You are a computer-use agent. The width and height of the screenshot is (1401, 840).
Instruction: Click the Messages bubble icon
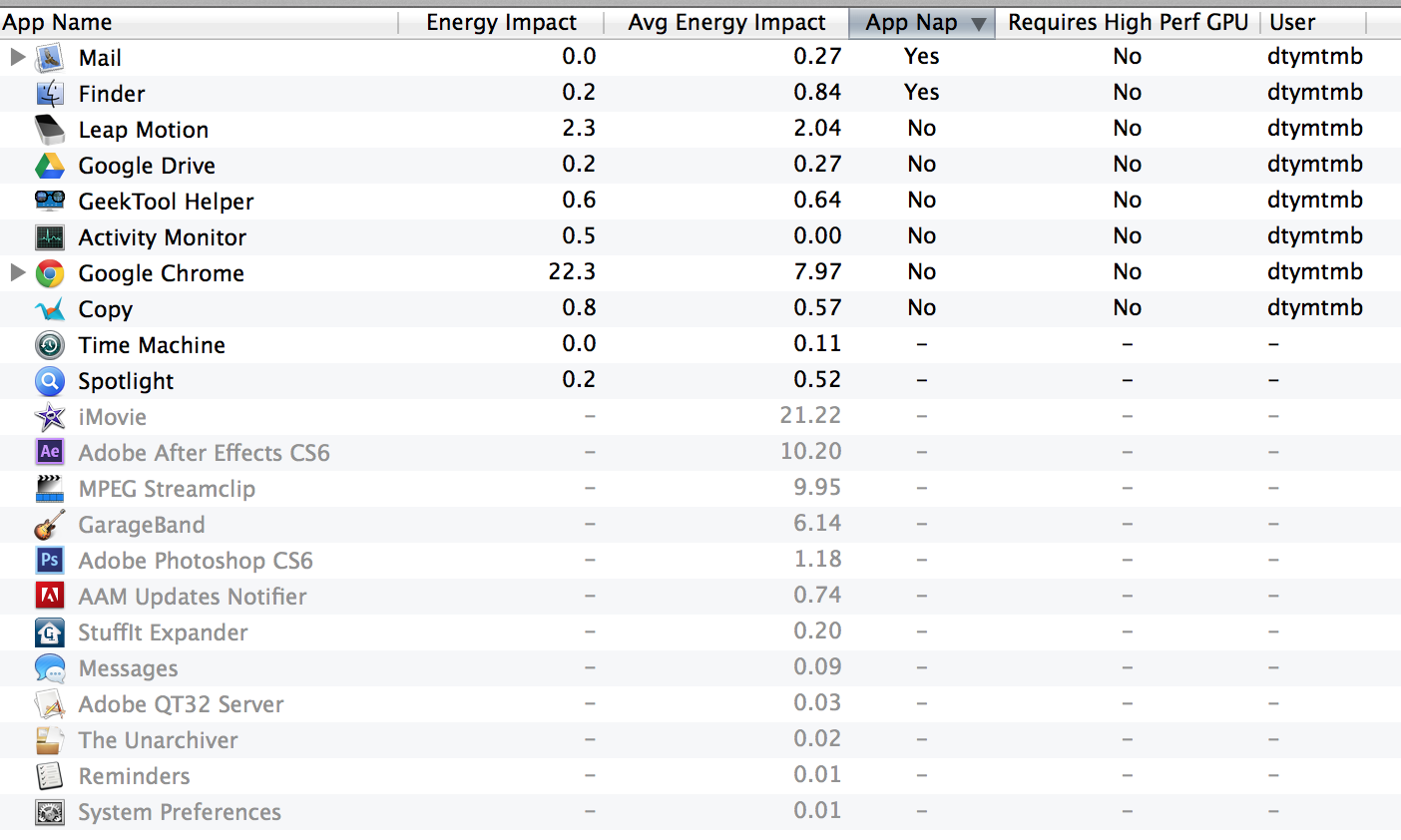point(50,668)
